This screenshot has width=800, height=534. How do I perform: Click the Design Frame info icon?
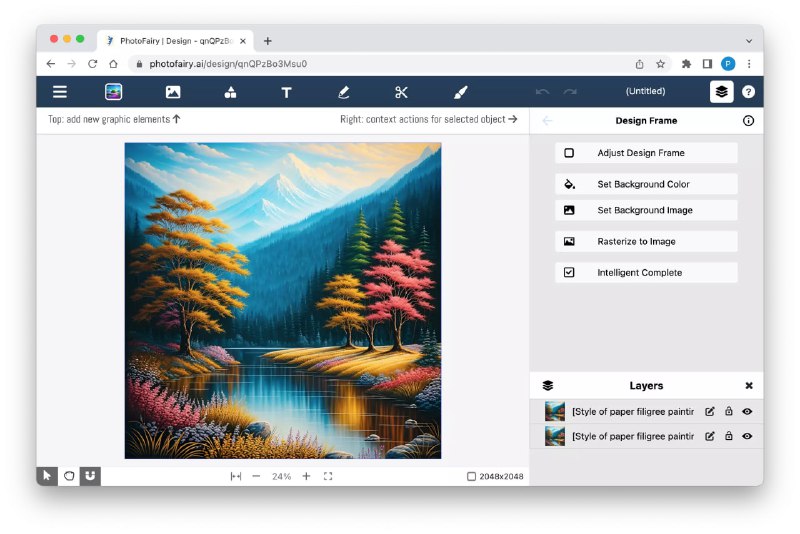point(748,121)
